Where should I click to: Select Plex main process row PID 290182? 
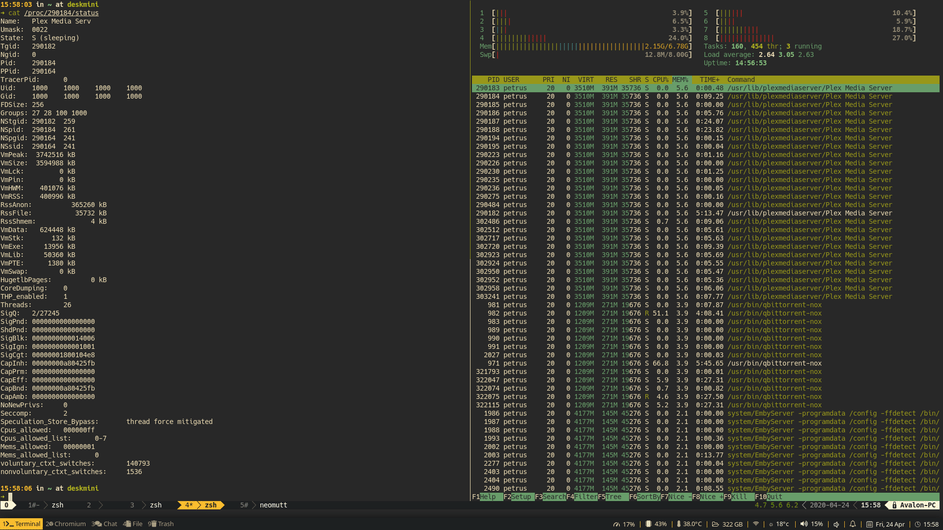705,213
